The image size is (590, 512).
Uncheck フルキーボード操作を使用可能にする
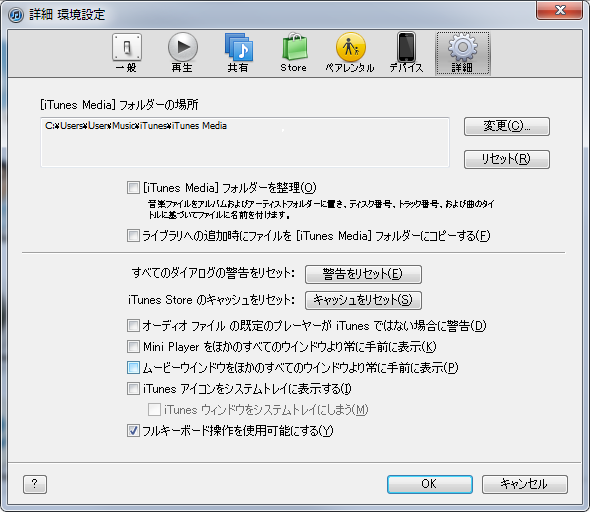pyautogui.click(x=133, y=430)
